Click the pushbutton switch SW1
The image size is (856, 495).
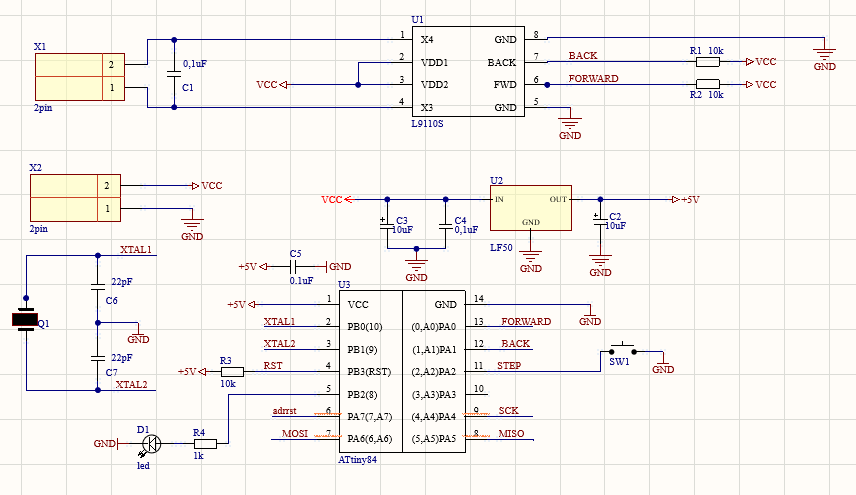click(x=622, y=350)
